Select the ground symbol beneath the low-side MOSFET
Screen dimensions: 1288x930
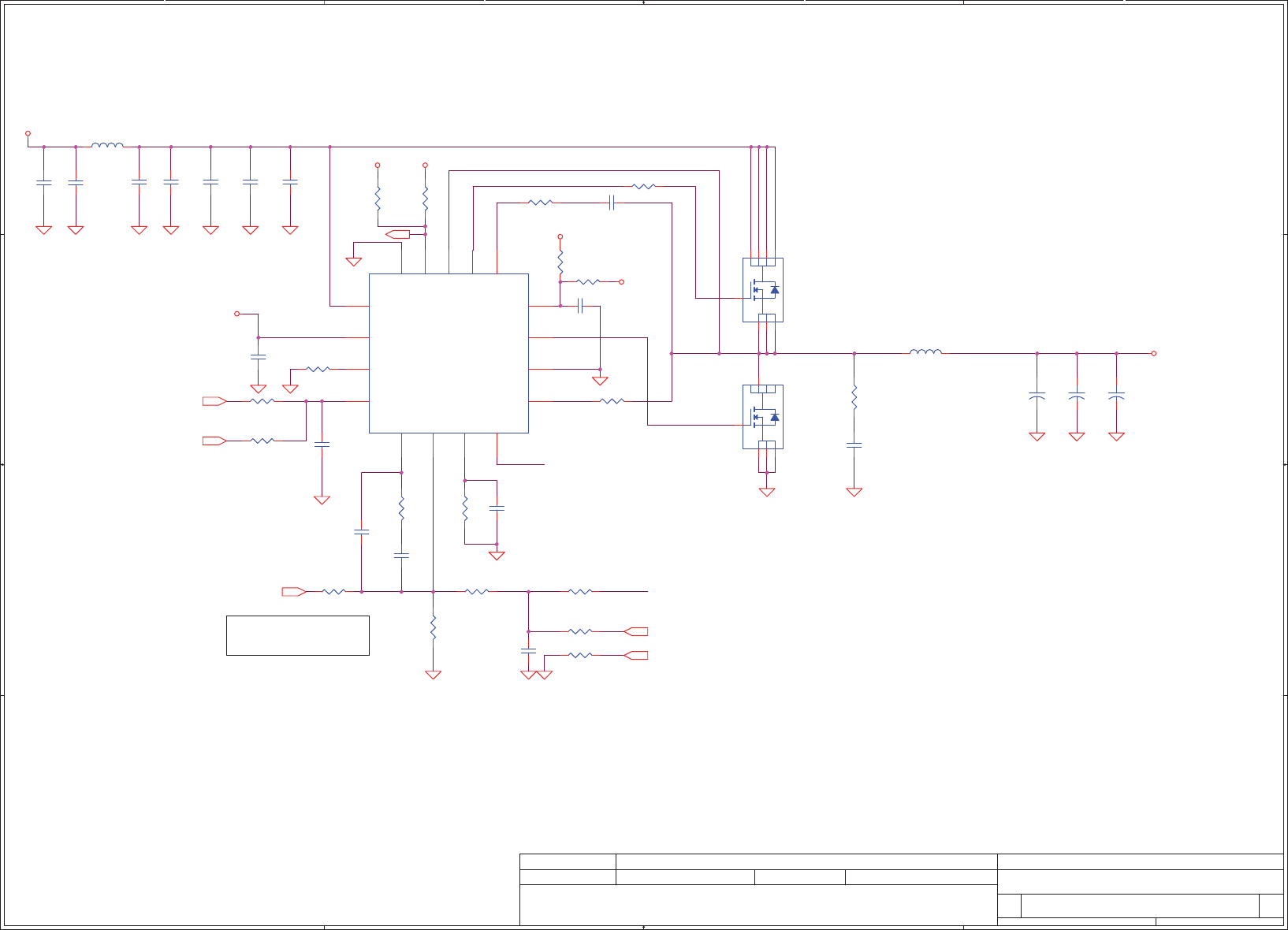[x=767, y=492]
